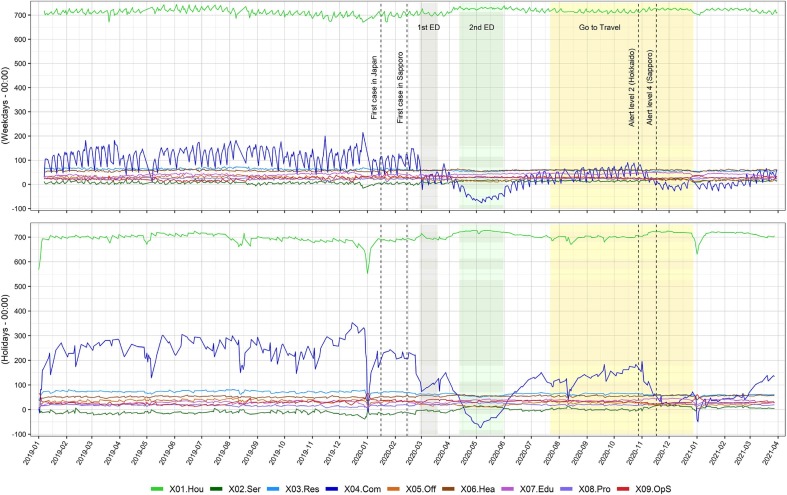787x495 pixels.
Task: Click the 'Alert level 2 (Hokkaido)' vertical label
Action: pyautogui.click(x=632, y=87)
